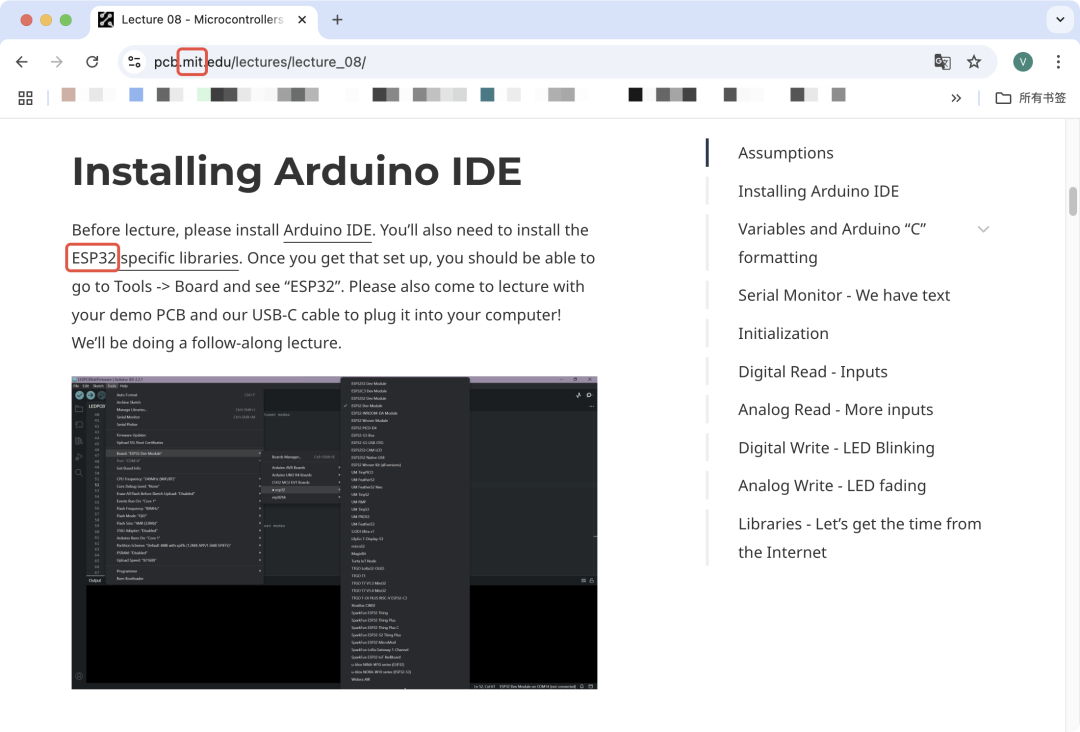Open the green V profile avatar

[x=1023, y=62]
